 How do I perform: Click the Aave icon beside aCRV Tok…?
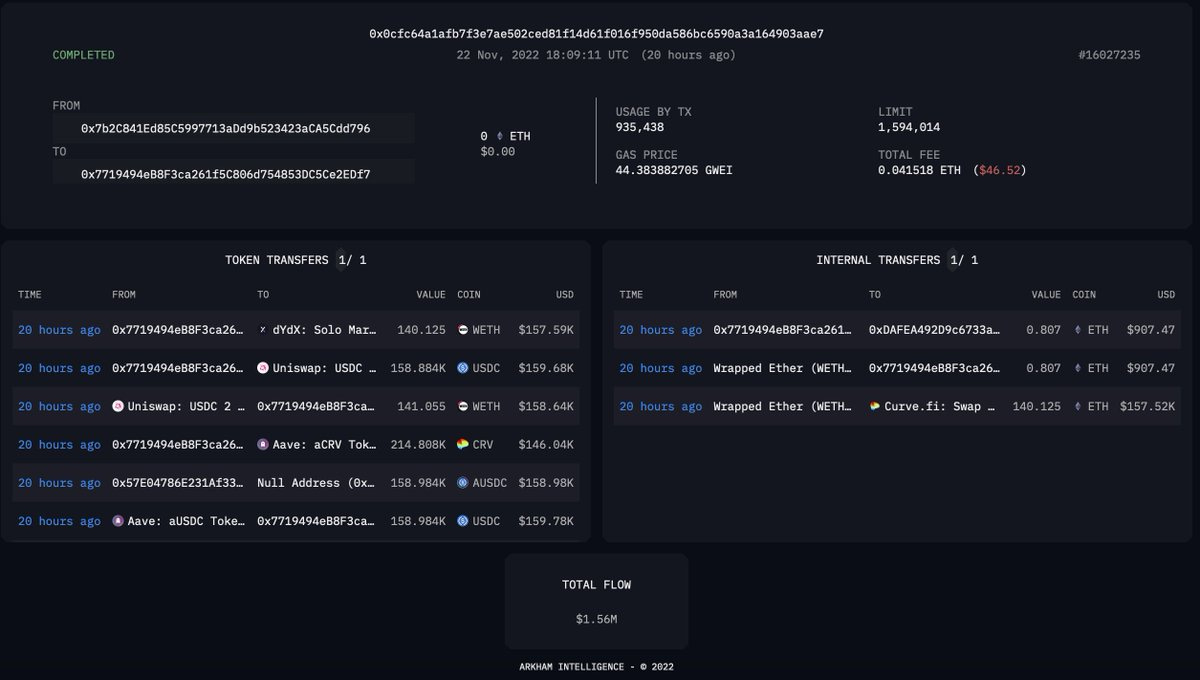click(x=263, y=444)
